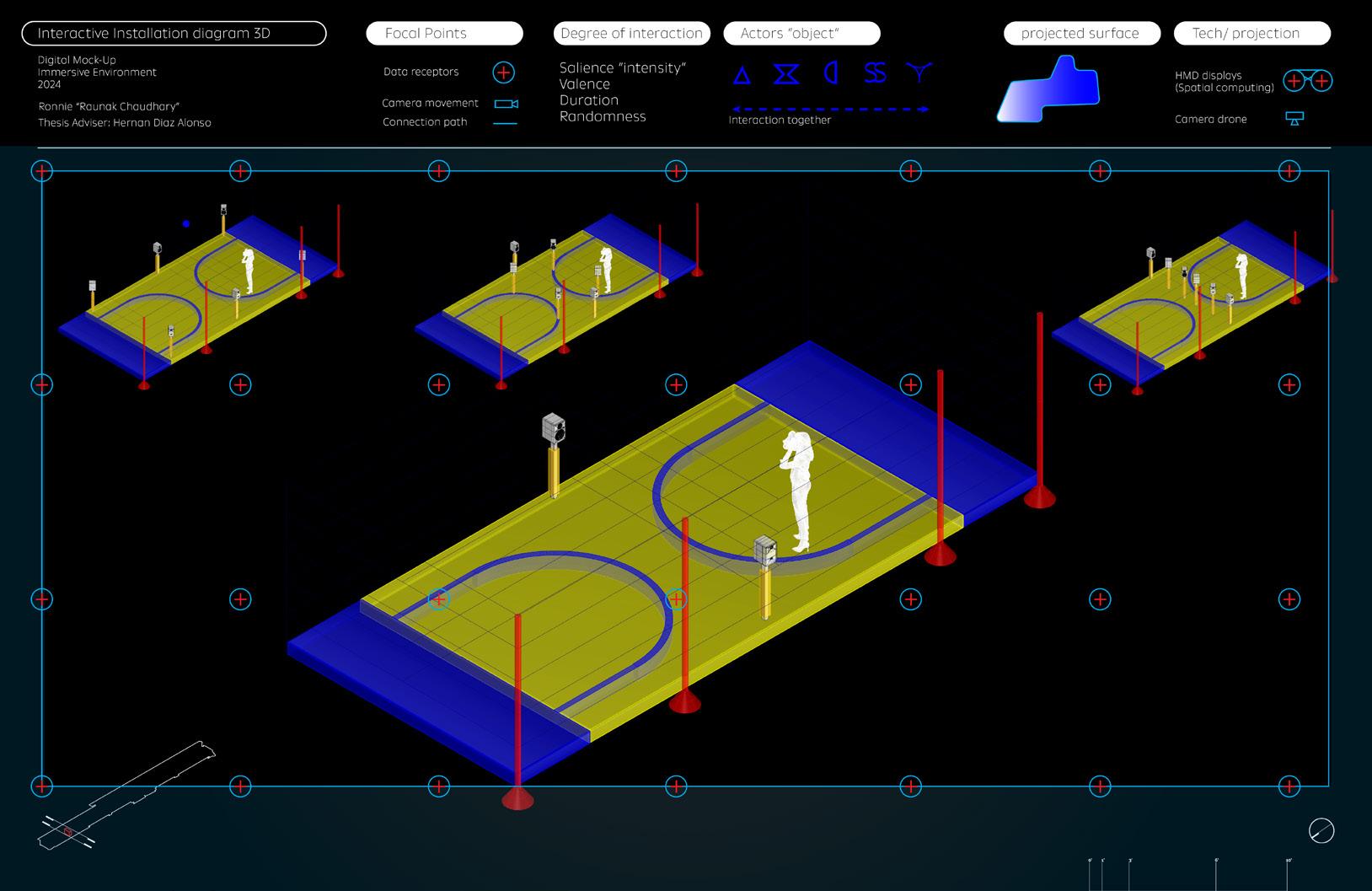Select the half-circle actor symbol
Image resolution: width=1372 pixels, height=891 pixels.
click(831, 73)
